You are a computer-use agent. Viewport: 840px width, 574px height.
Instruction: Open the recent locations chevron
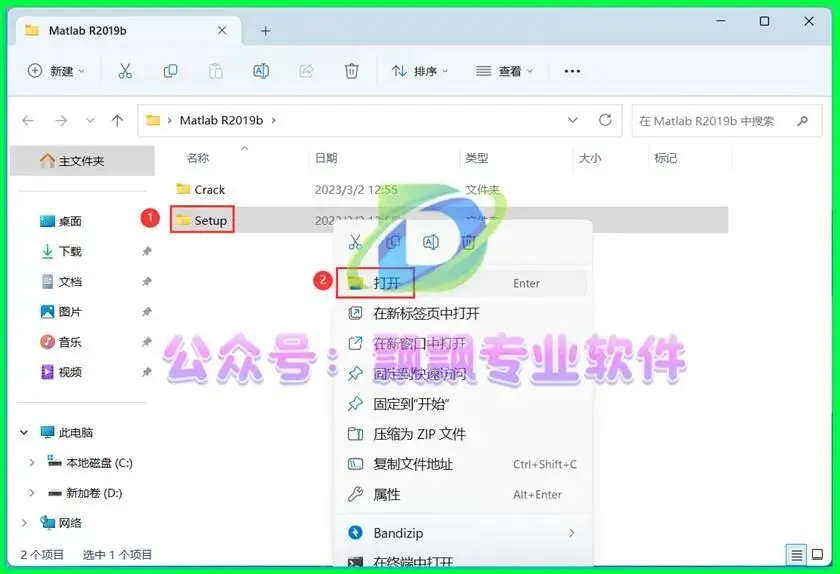tap(90, 121)
